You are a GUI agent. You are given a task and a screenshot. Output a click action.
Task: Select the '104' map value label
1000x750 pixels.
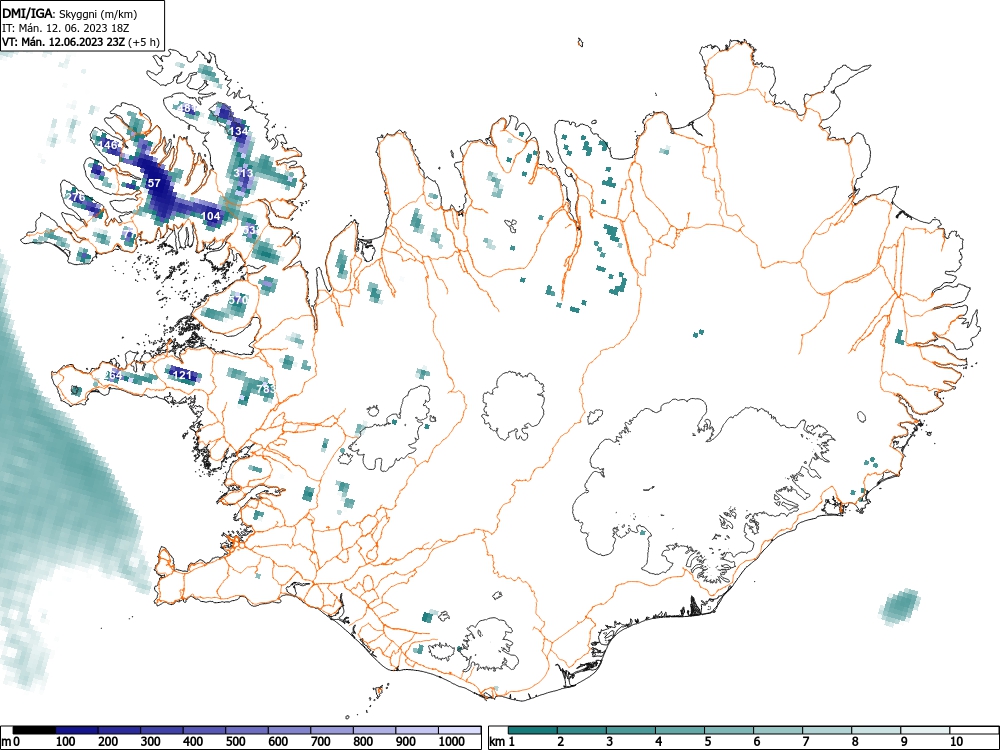point(210,216)
